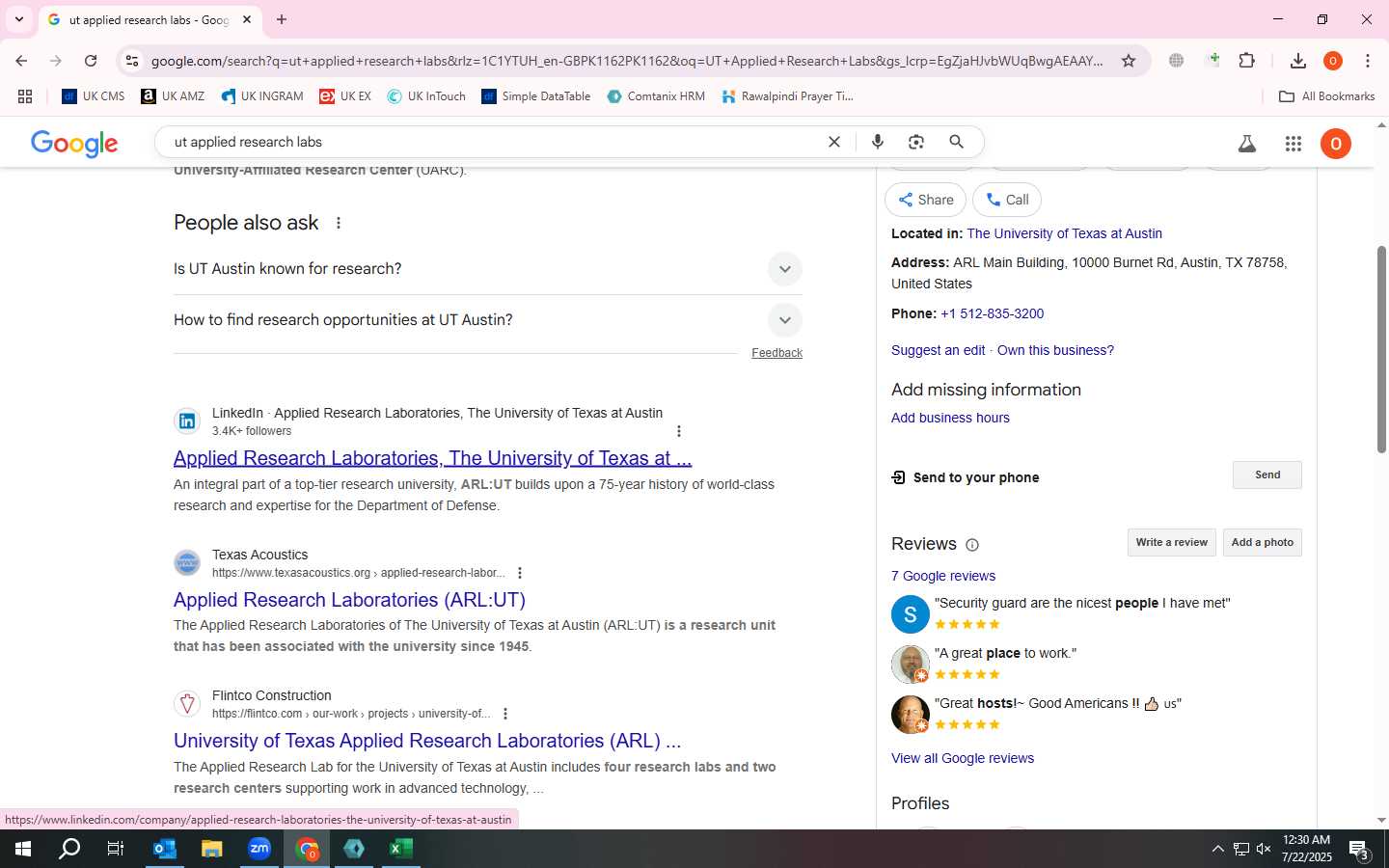Submit search with magnifying glass icon
1389x868 pixels.
click(x=956, y=142)
